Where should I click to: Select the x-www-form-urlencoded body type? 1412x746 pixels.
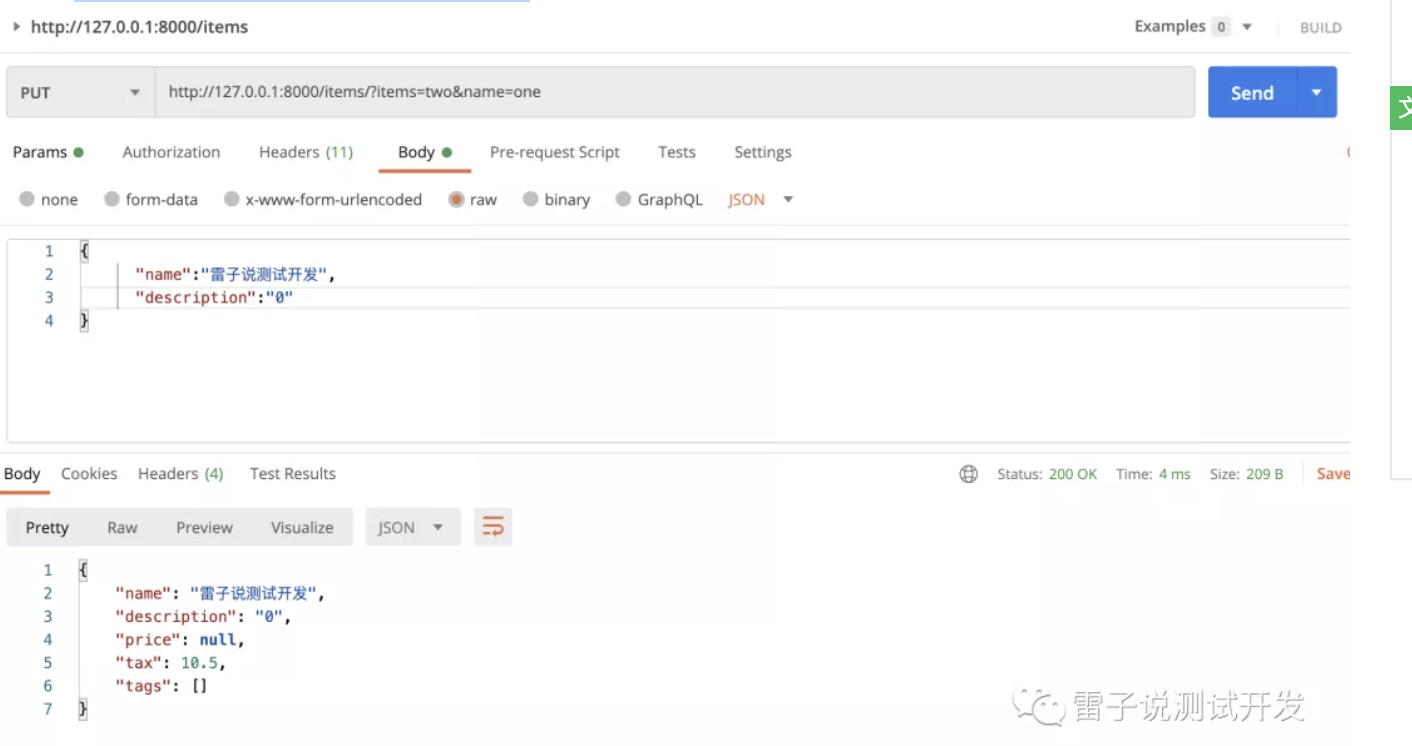[x=323, y=199]
